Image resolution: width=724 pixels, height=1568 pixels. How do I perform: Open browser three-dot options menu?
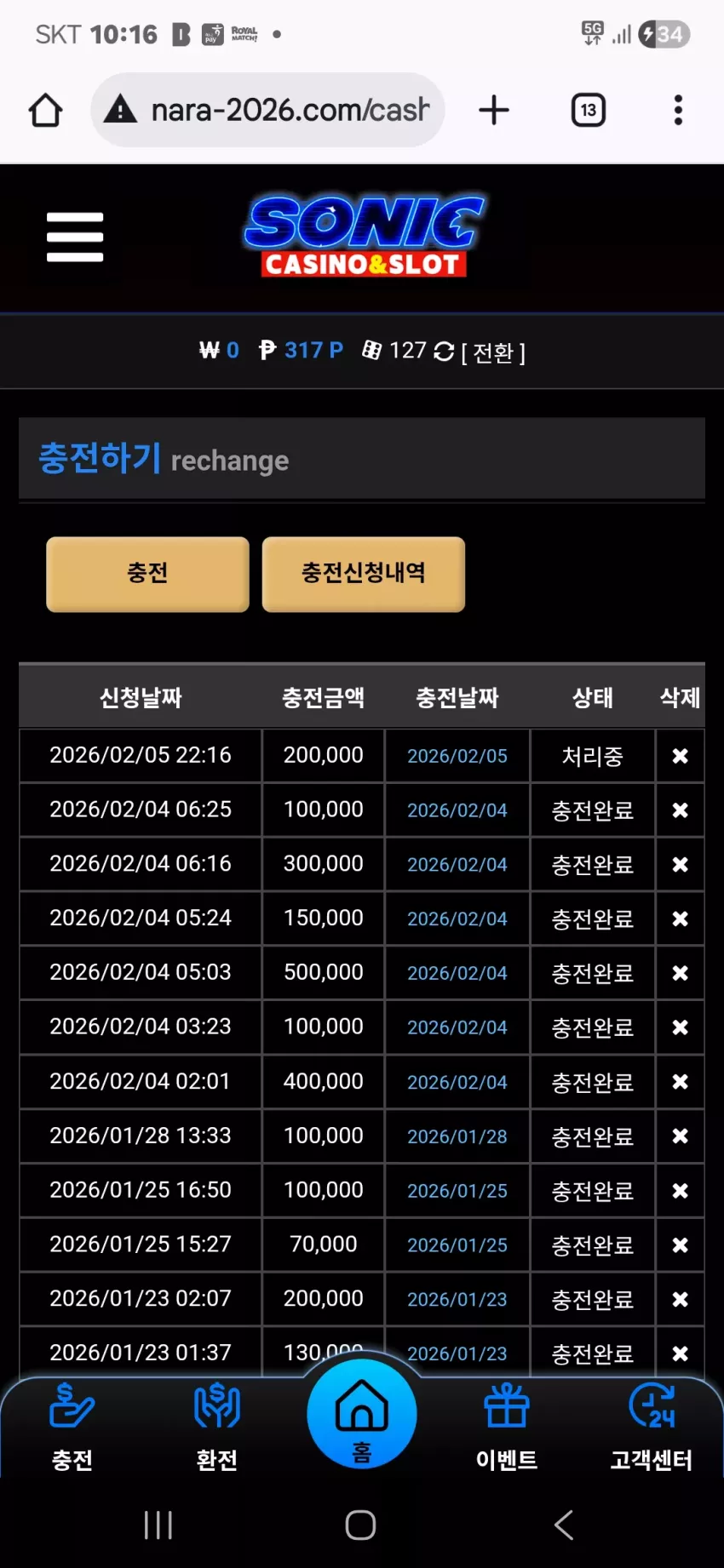point(678,111)
